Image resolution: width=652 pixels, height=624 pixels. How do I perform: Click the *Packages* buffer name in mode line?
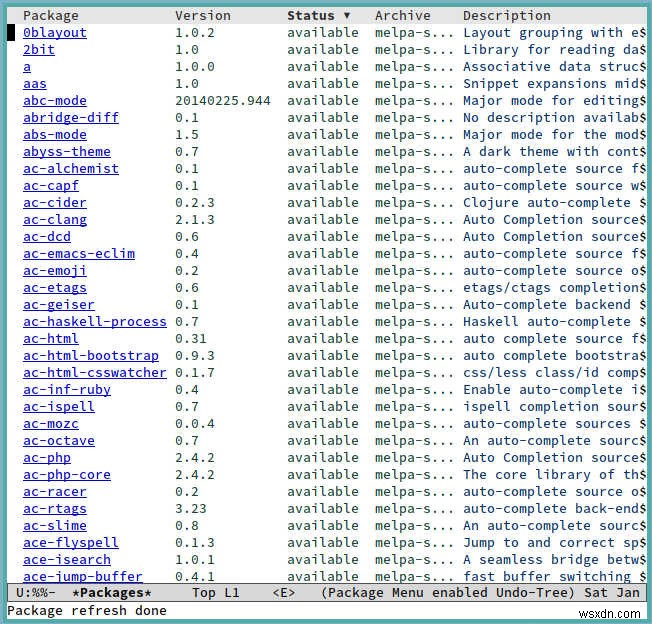(112, 593)
